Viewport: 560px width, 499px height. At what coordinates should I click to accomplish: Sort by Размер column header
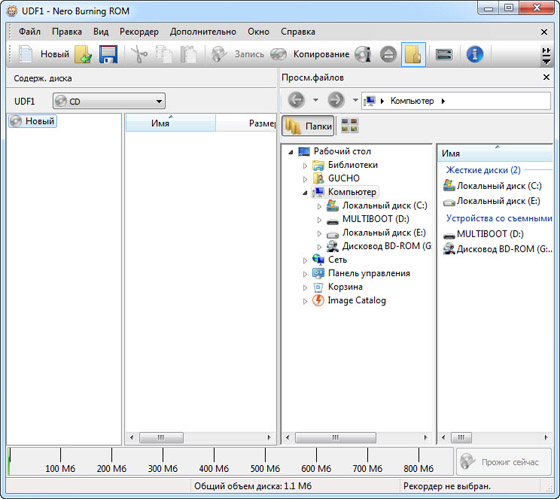(x=246, y=123)
